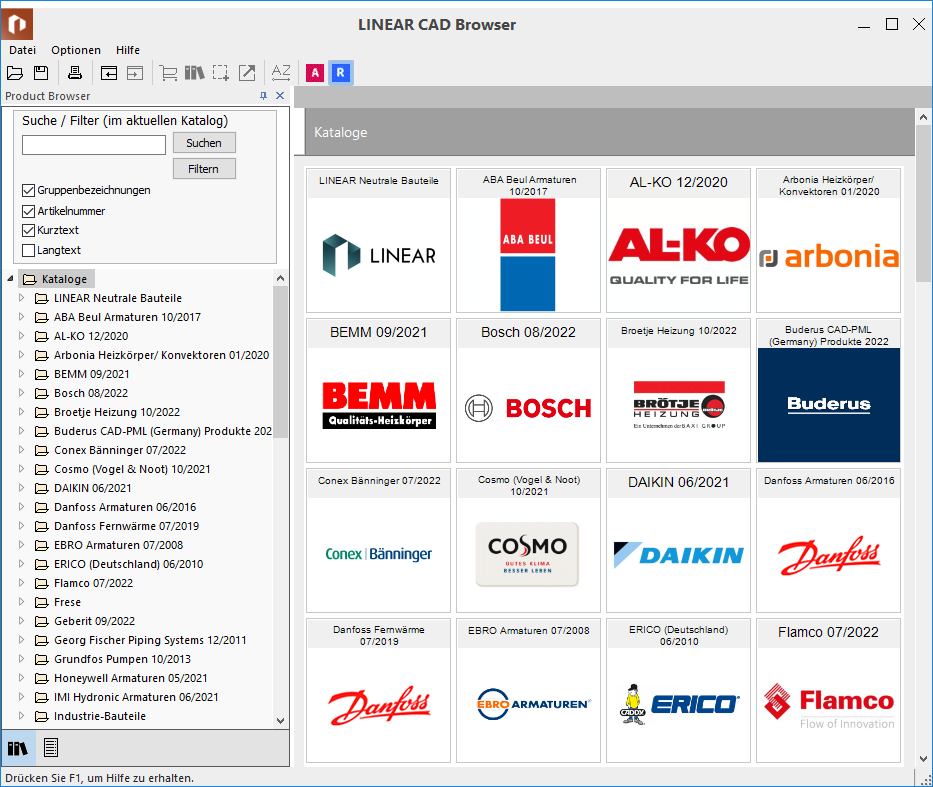
Task: Toggle Gruppenbezeichnungen checkbox
Action: 28,190
